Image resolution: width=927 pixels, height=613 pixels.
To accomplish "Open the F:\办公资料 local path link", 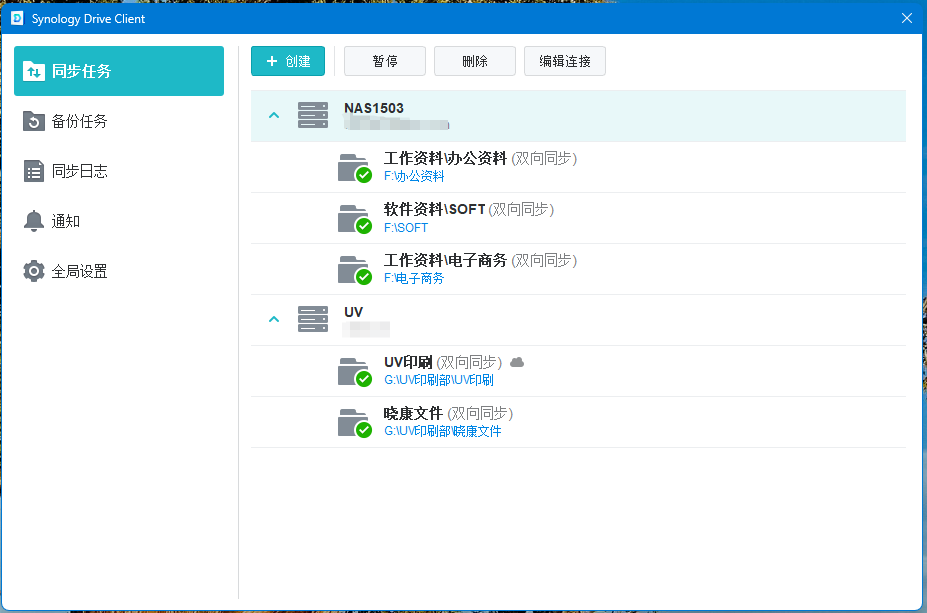I will 414,176.
